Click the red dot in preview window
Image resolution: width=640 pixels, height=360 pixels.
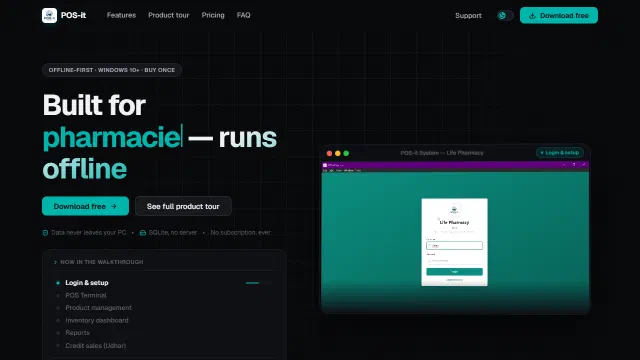point(329,153)
